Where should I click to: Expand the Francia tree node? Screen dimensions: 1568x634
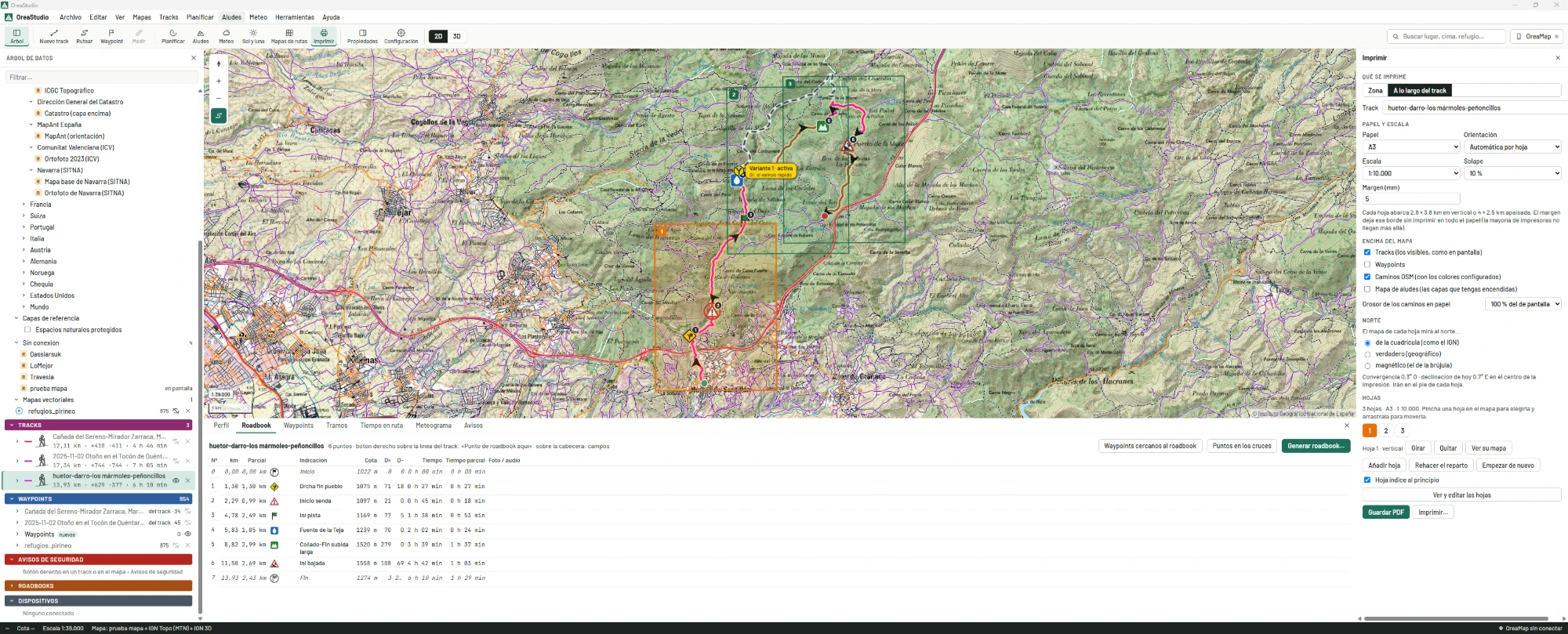pyautogui.click(x=24, y=205)
